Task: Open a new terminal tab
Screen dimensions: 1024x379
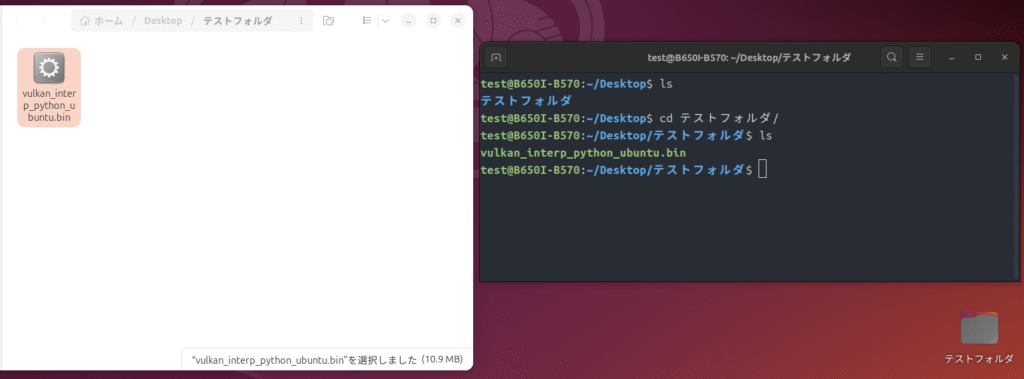Action: [x=496, y=58]
